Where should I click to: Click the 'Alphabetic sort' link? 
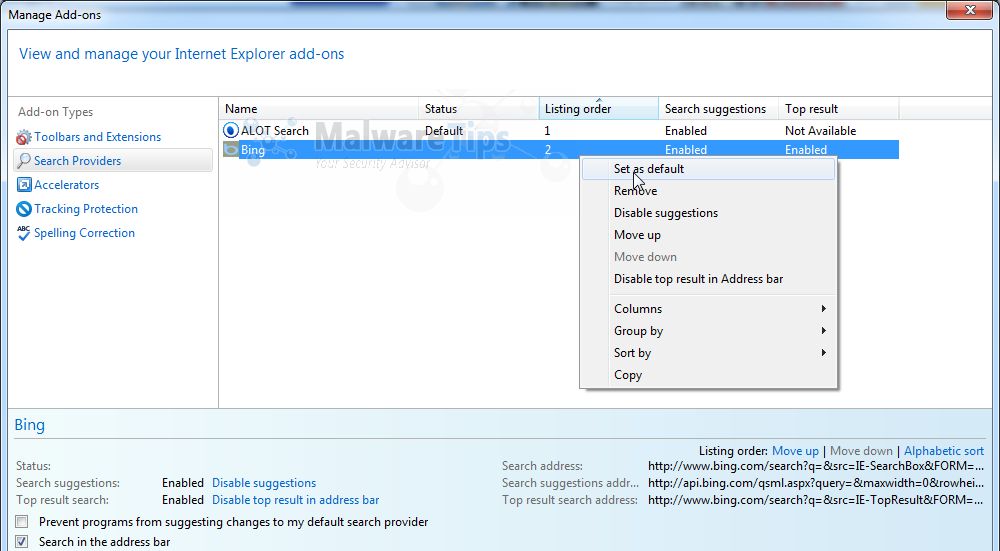coord(944,451)
